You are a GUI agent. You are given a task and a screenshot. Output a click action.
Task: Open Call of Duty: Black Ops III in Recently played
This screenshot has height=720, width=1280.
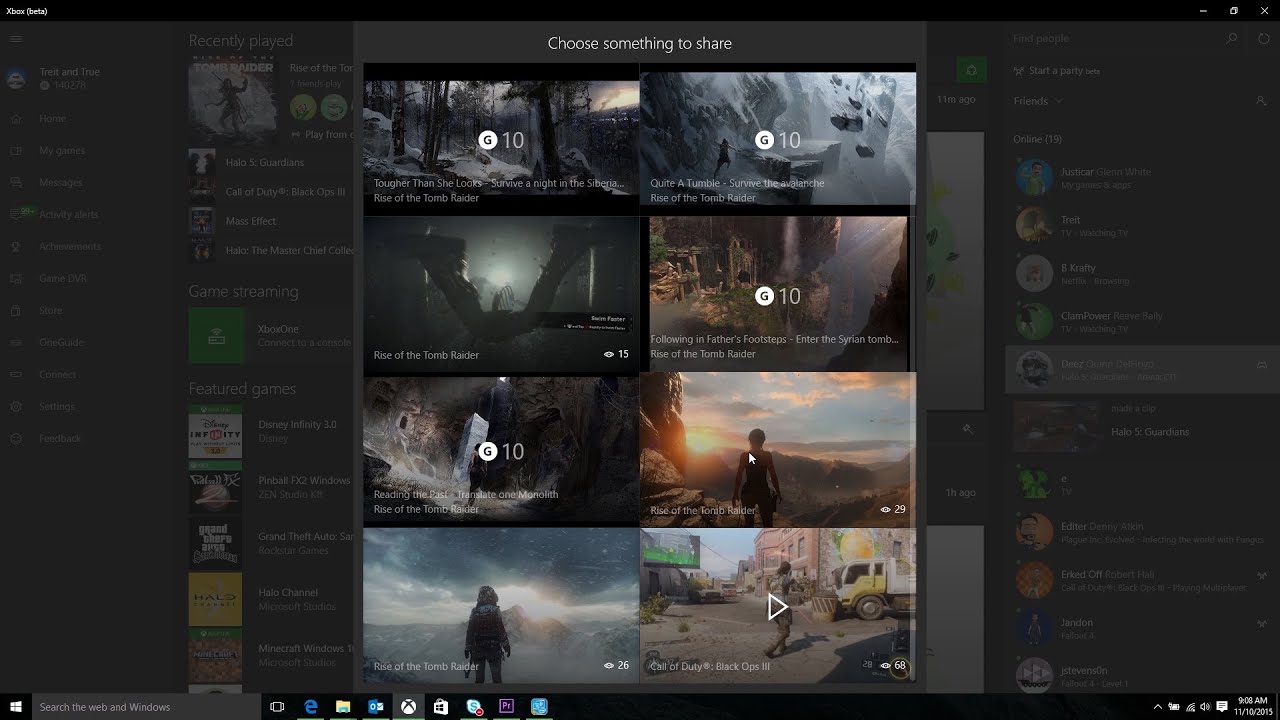(x=270, y=192)
